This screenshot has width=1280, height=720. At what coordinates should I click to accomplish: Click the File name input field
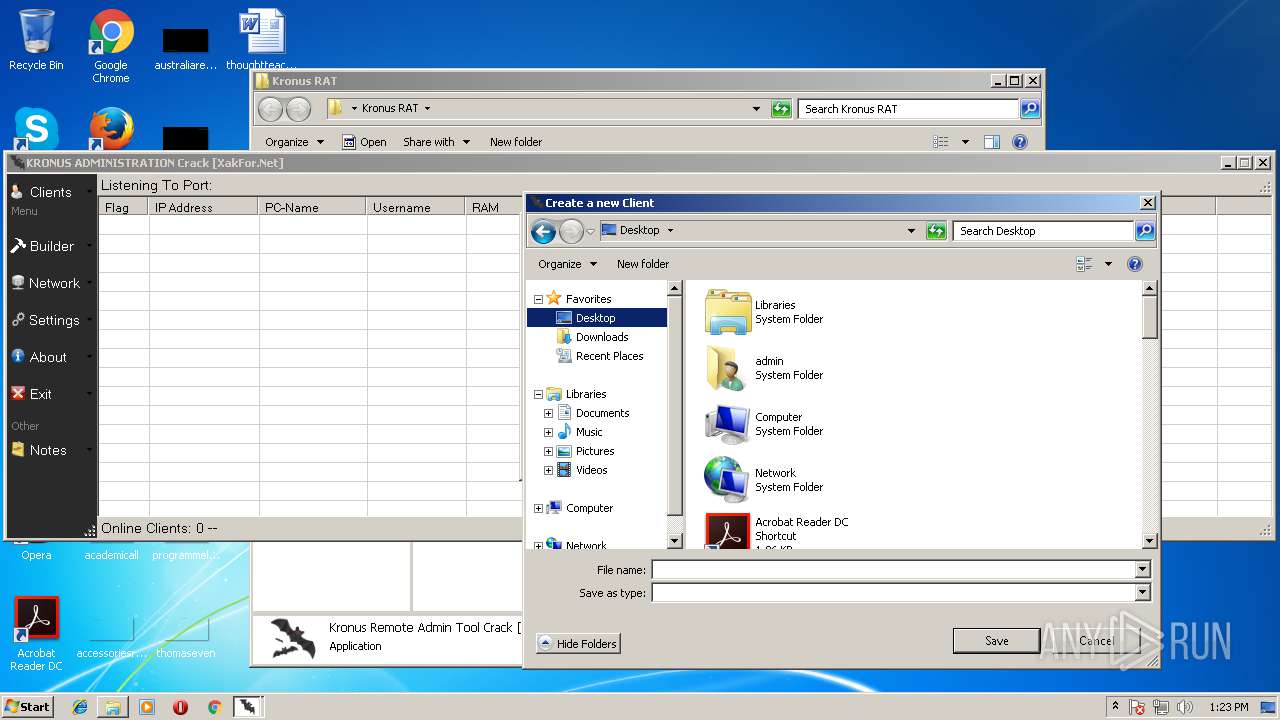click(893, 569)
